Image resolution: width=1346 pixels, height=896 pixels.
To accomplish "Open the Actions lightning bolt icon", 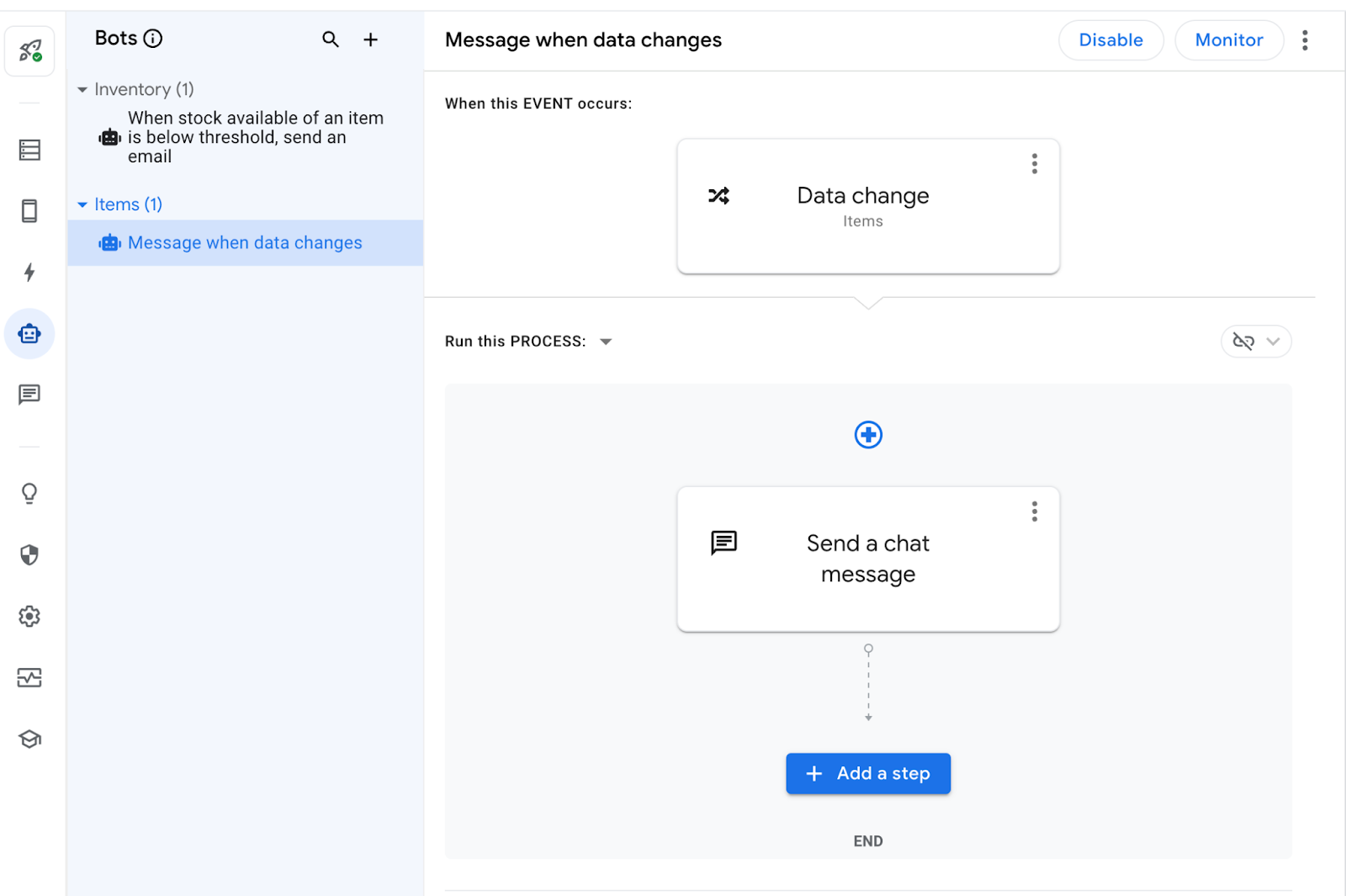I will 29,273.
